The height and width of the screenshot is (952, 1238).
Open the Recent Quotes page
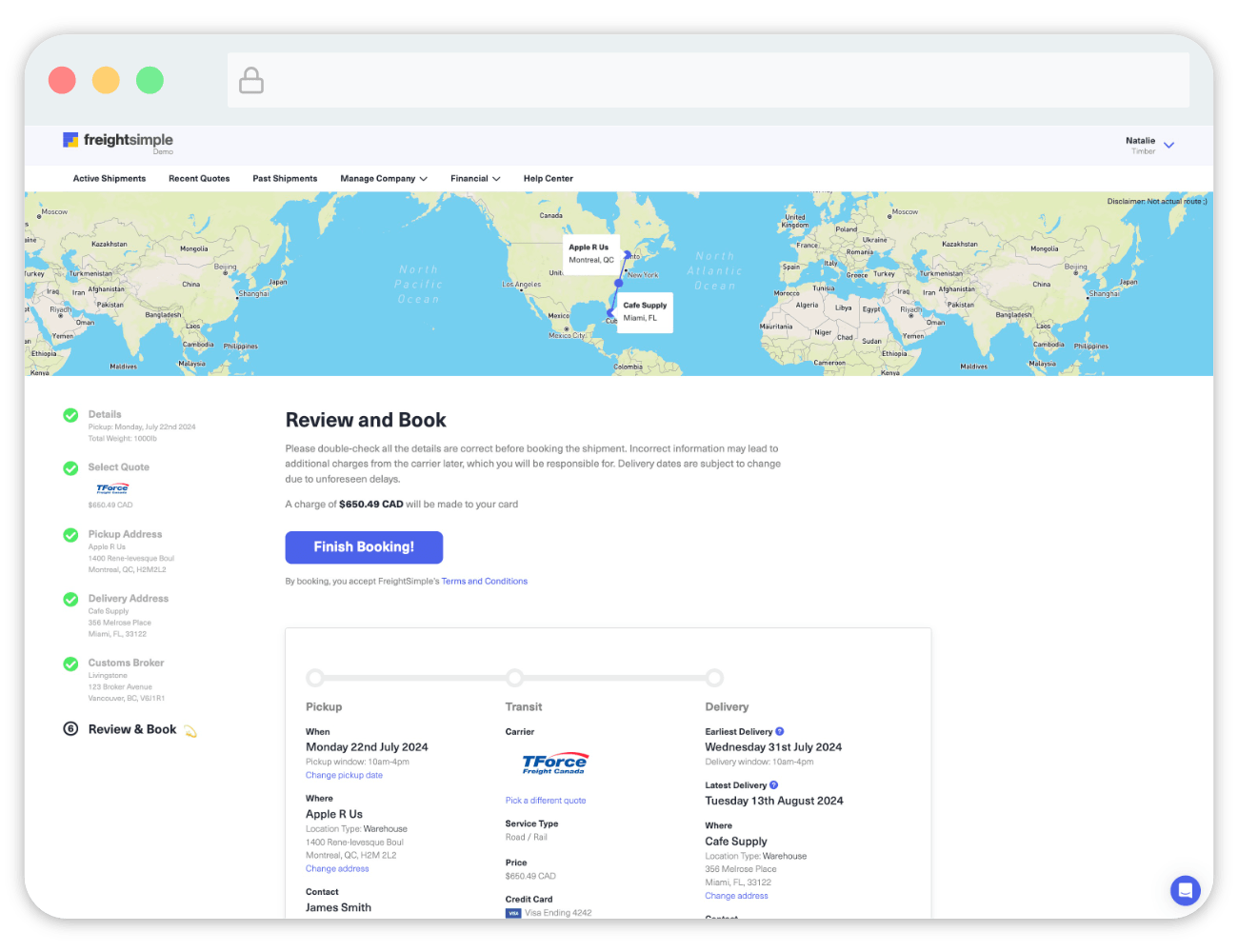pyautogui.click(x=199, y=179)
